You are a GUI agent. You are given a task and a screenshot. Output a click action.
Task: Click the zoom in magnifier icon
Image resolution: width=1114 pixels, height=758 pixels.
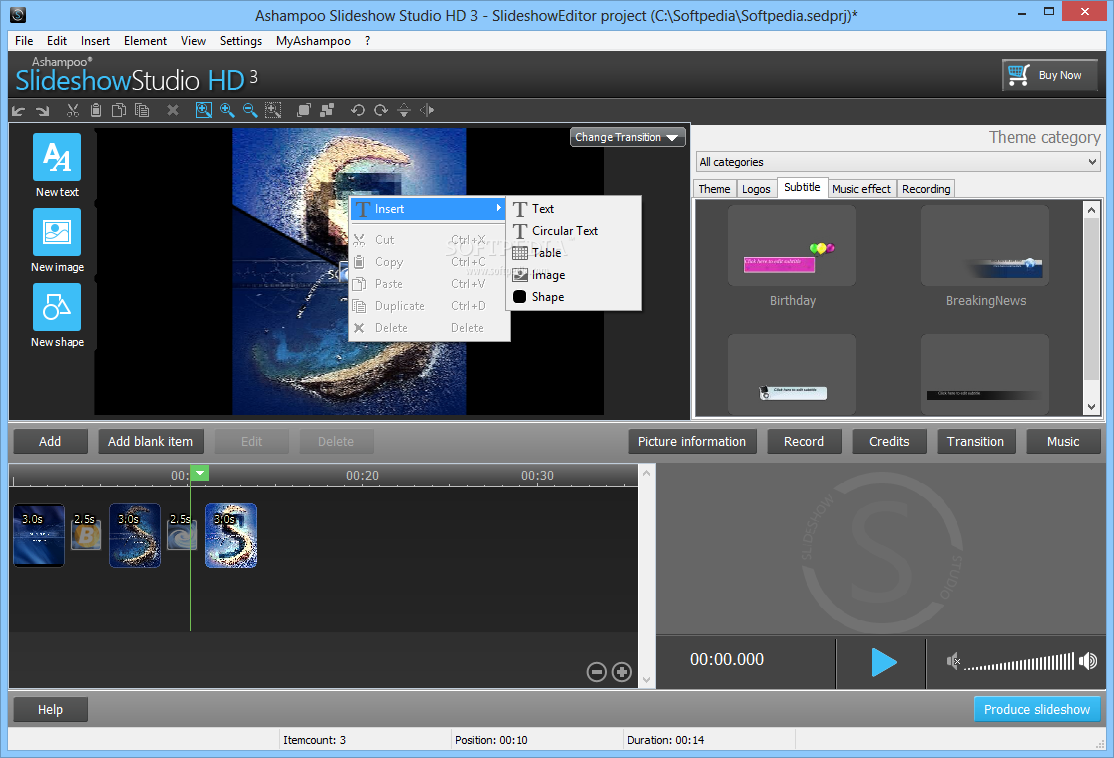pos(227,110)
